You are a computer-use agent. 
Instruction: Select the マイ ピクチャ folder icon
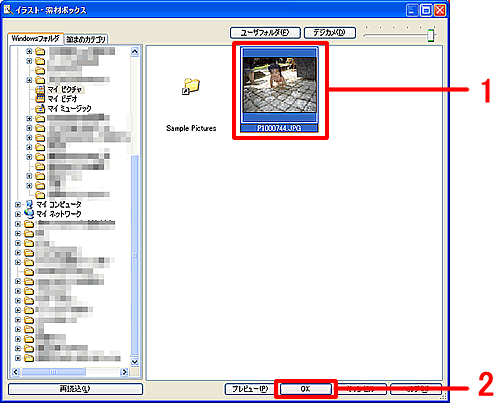40,90
